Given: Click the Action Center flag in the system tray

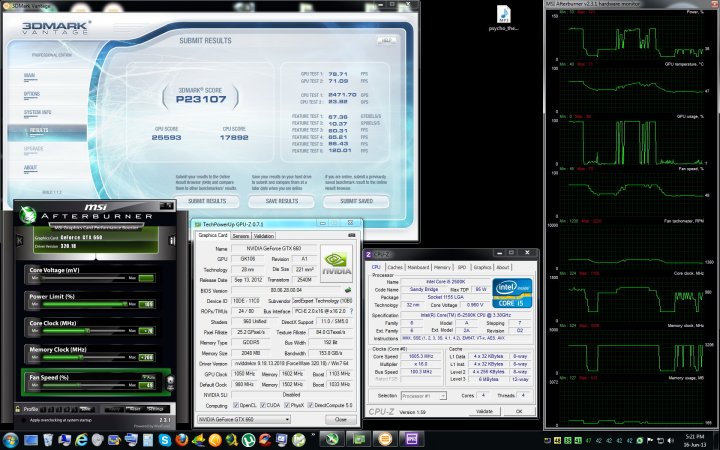Looking at the screenshot, I should (x=650, y=440).
